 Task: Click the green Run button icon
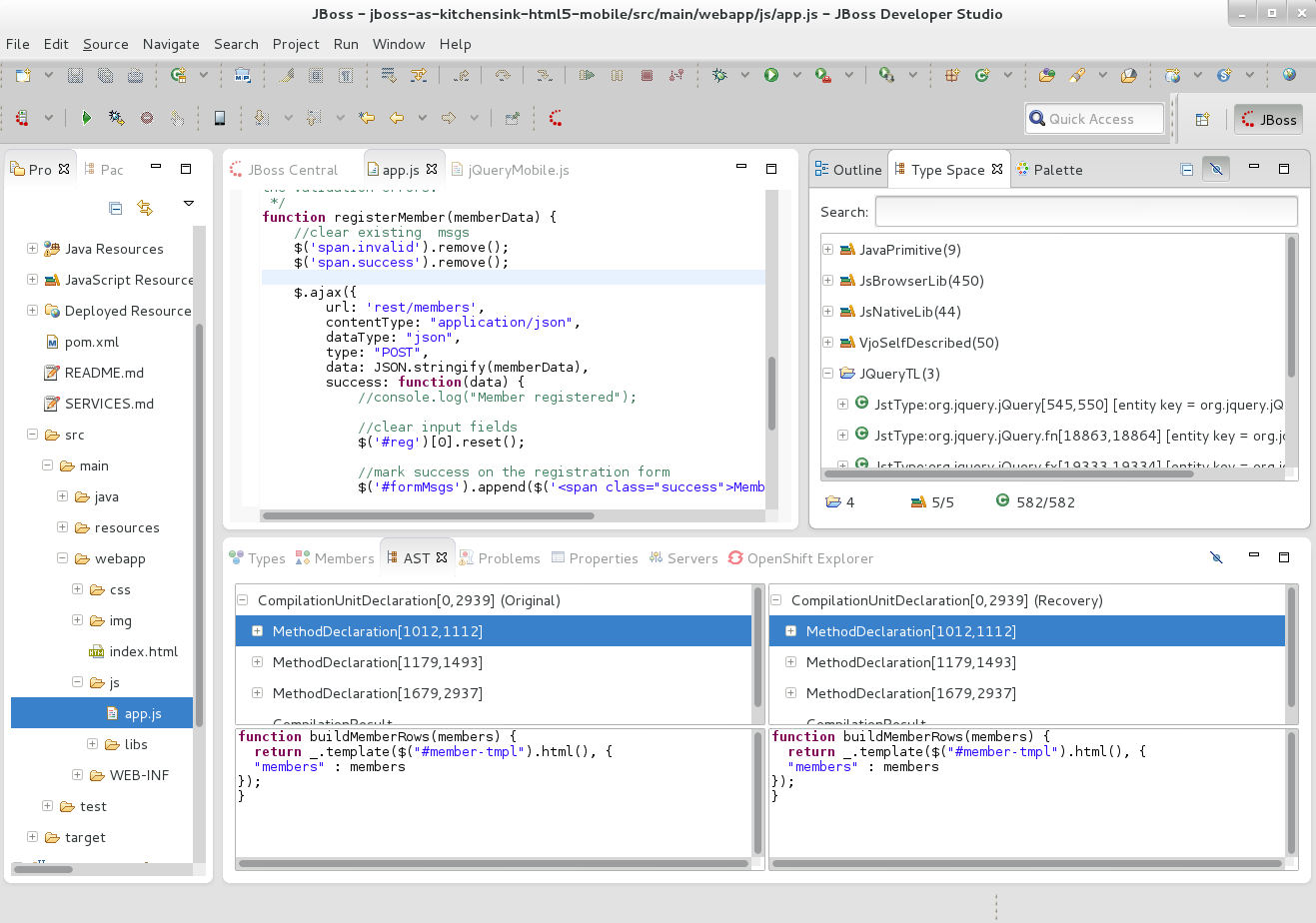pyautogui.click(x=771, y=75)
